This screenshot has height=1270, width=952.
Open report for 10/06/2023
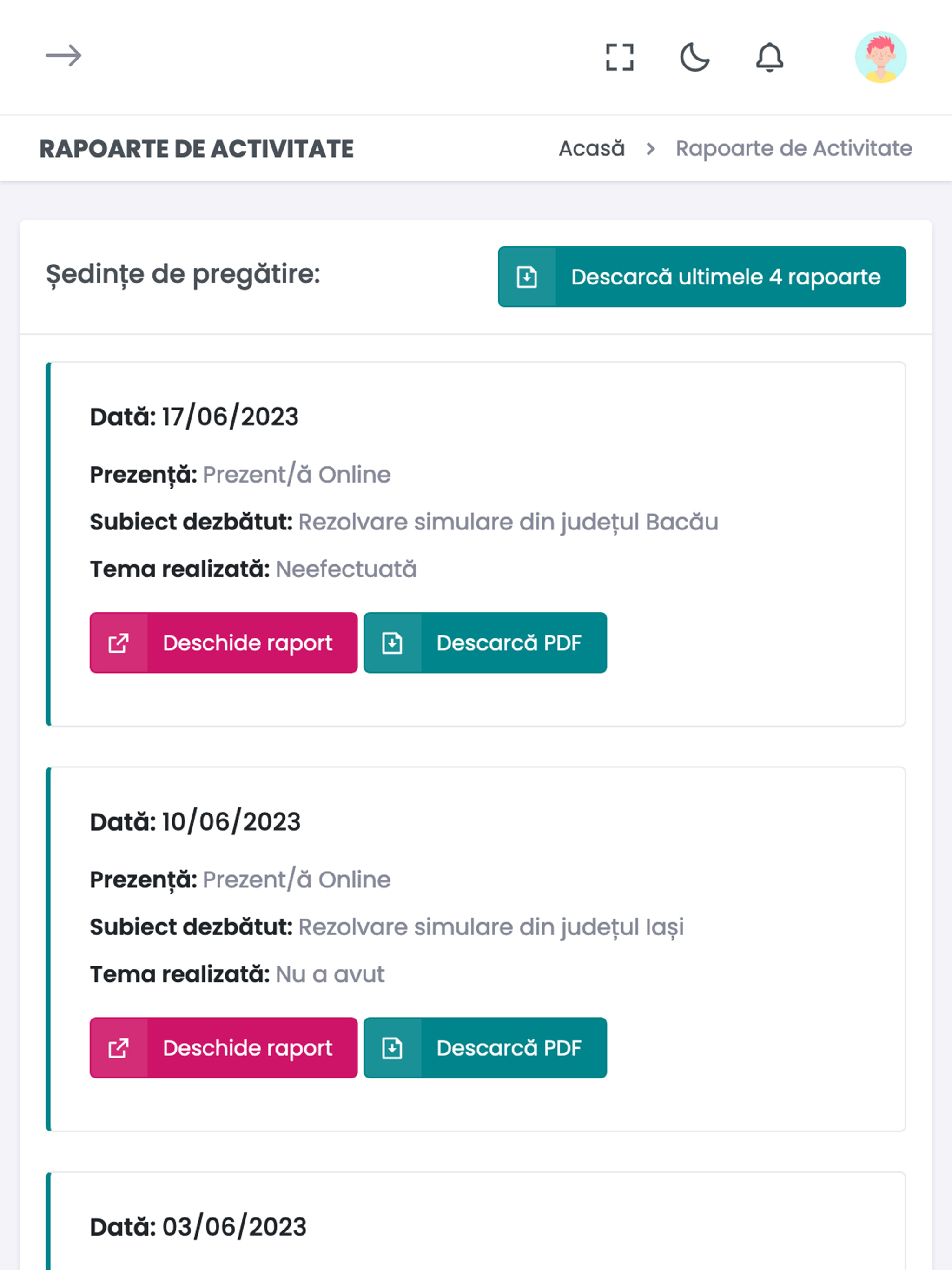click(x=224, y=1048)
